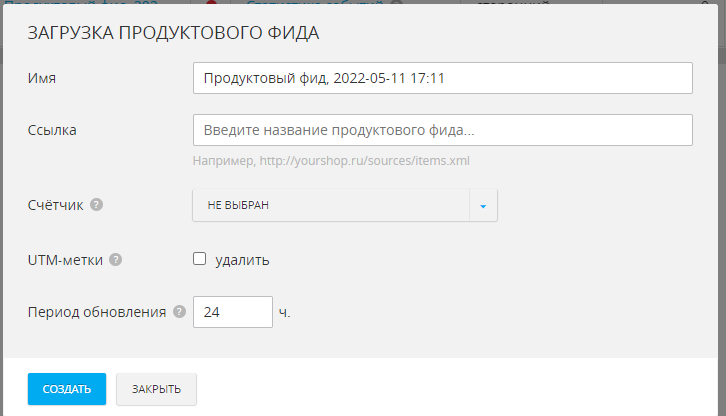
Task: Click the question mark beside UTM-метки
Action: 116,259
